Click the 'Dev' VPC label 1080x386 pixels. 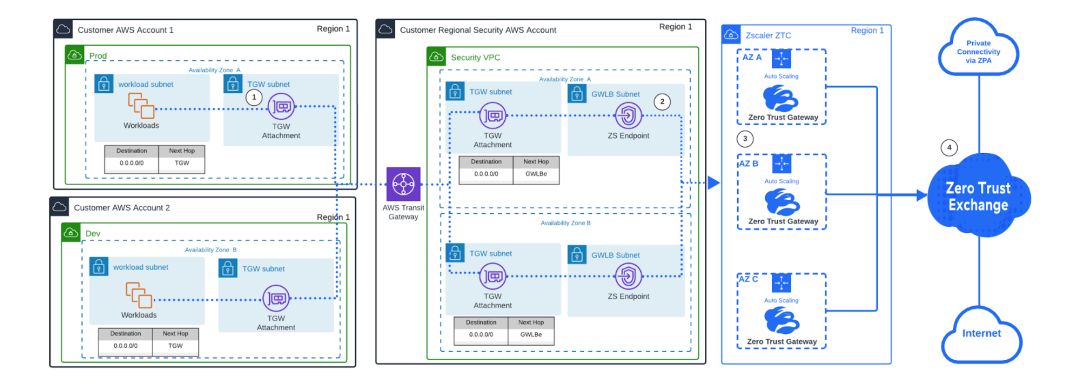[92, 234]
